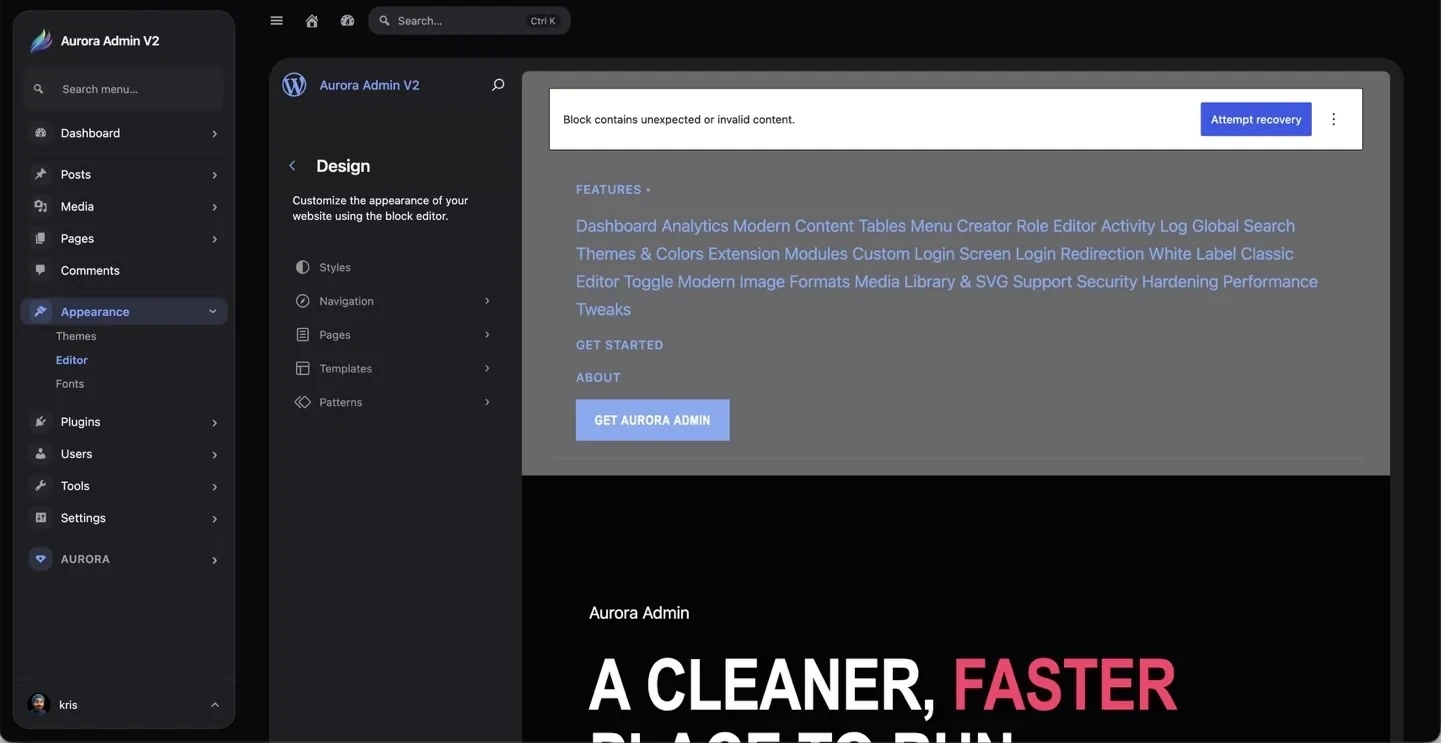Collapse the Appearance menu chevron
The height and width of the screenshot is (743, 1441).
click(213, 311)
